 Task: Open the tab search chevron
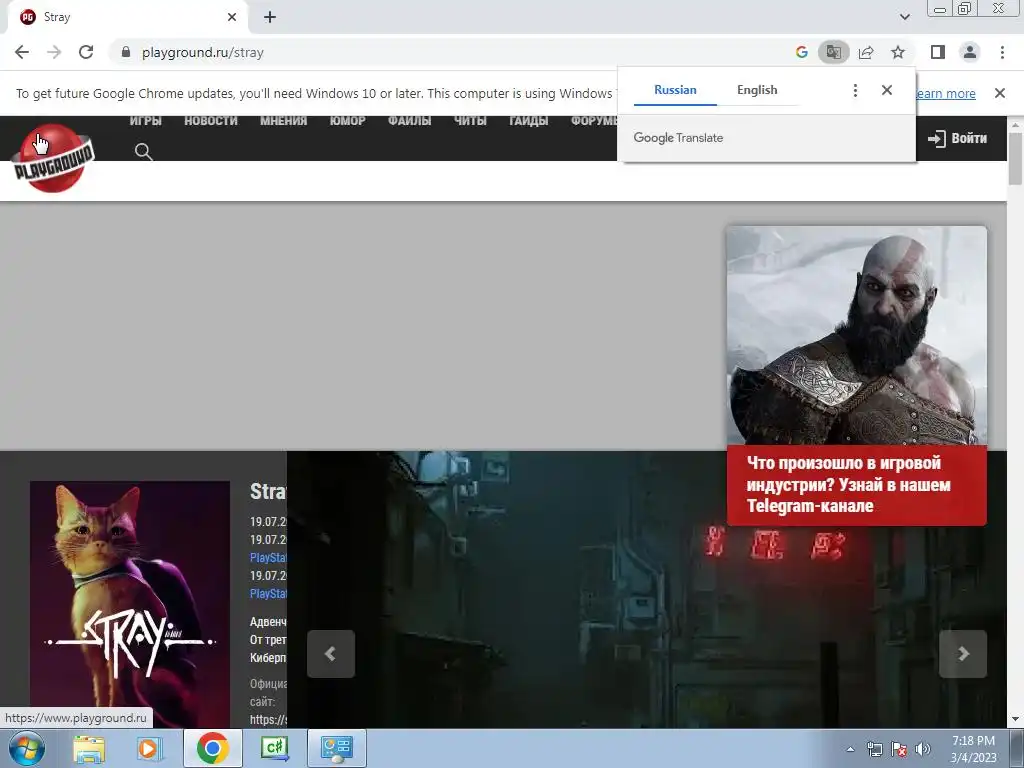click(x=904, y=17)
